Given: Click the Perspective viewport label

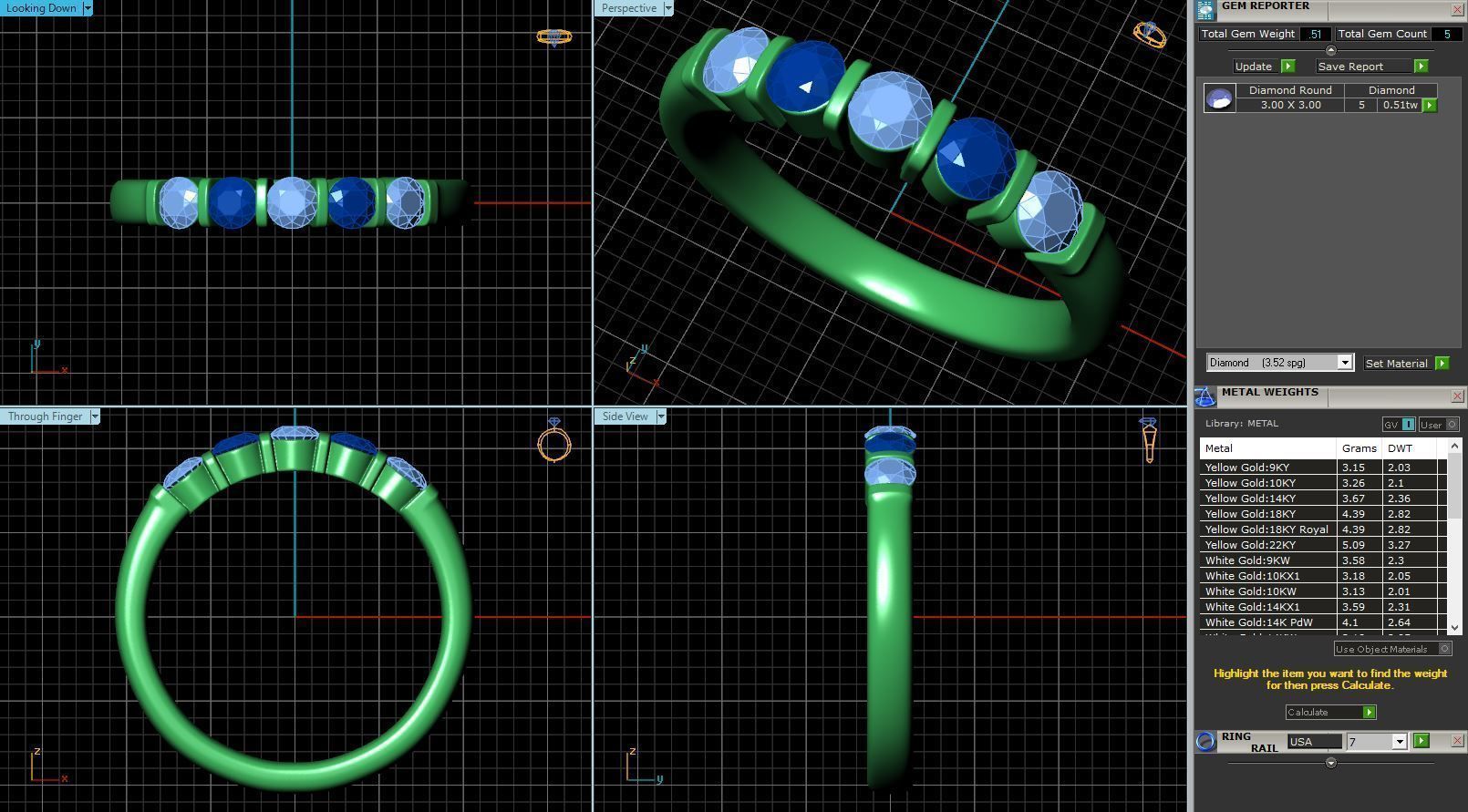Looking at the screenshot, I should 629,8.
